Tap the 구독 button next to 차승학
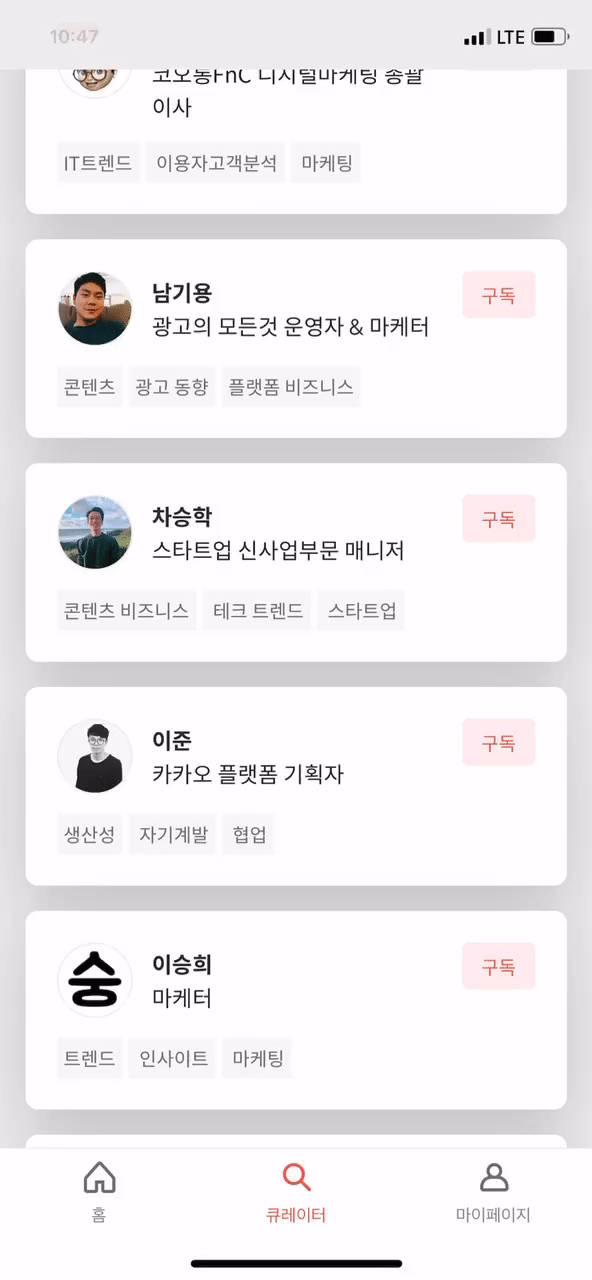 coord(498,518)
